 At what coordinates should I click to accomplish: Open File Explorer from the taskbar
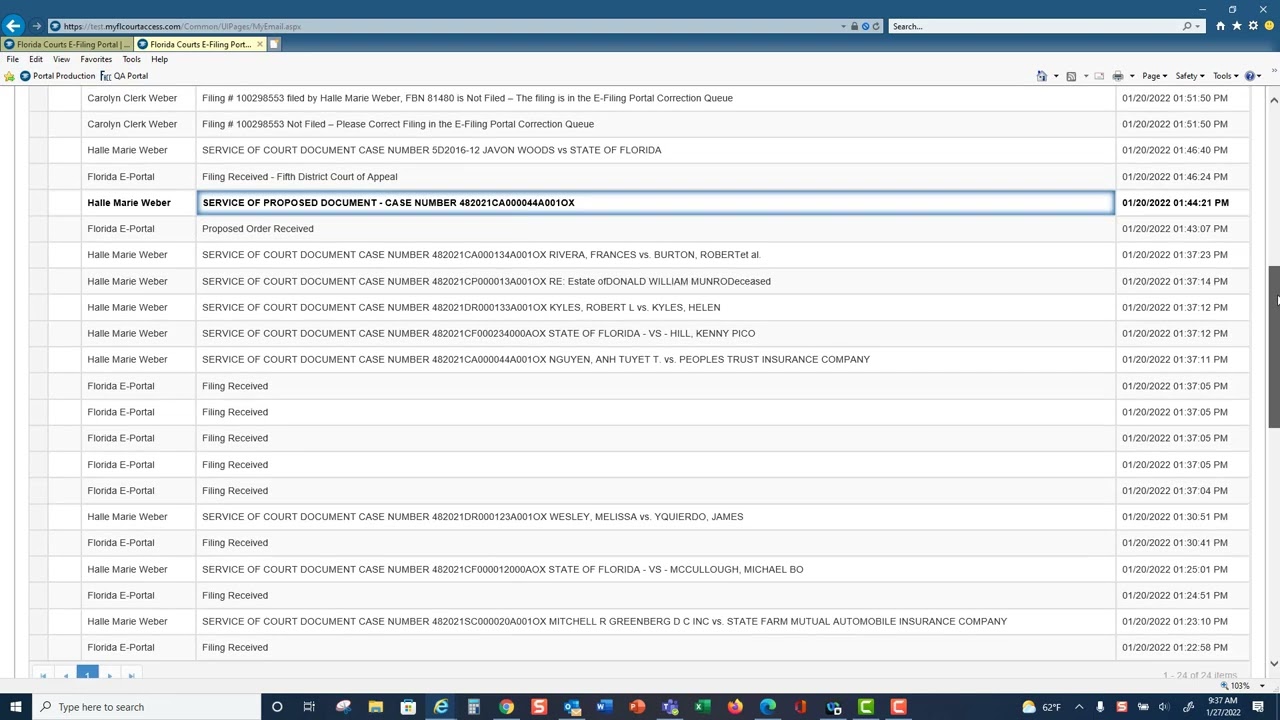click(x=375, y=707)
